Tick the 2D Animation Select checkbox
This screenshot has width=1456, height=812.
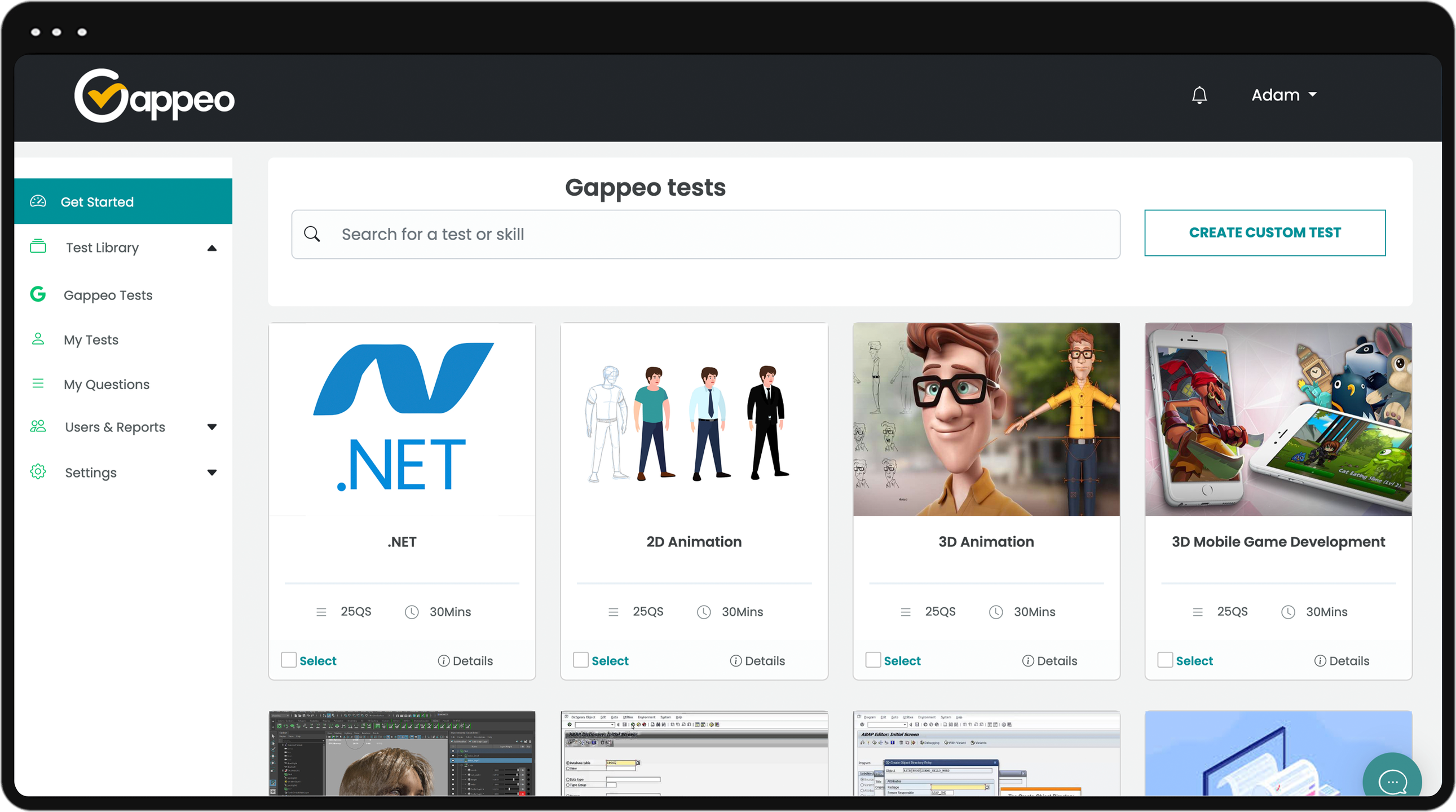[580, 660]
